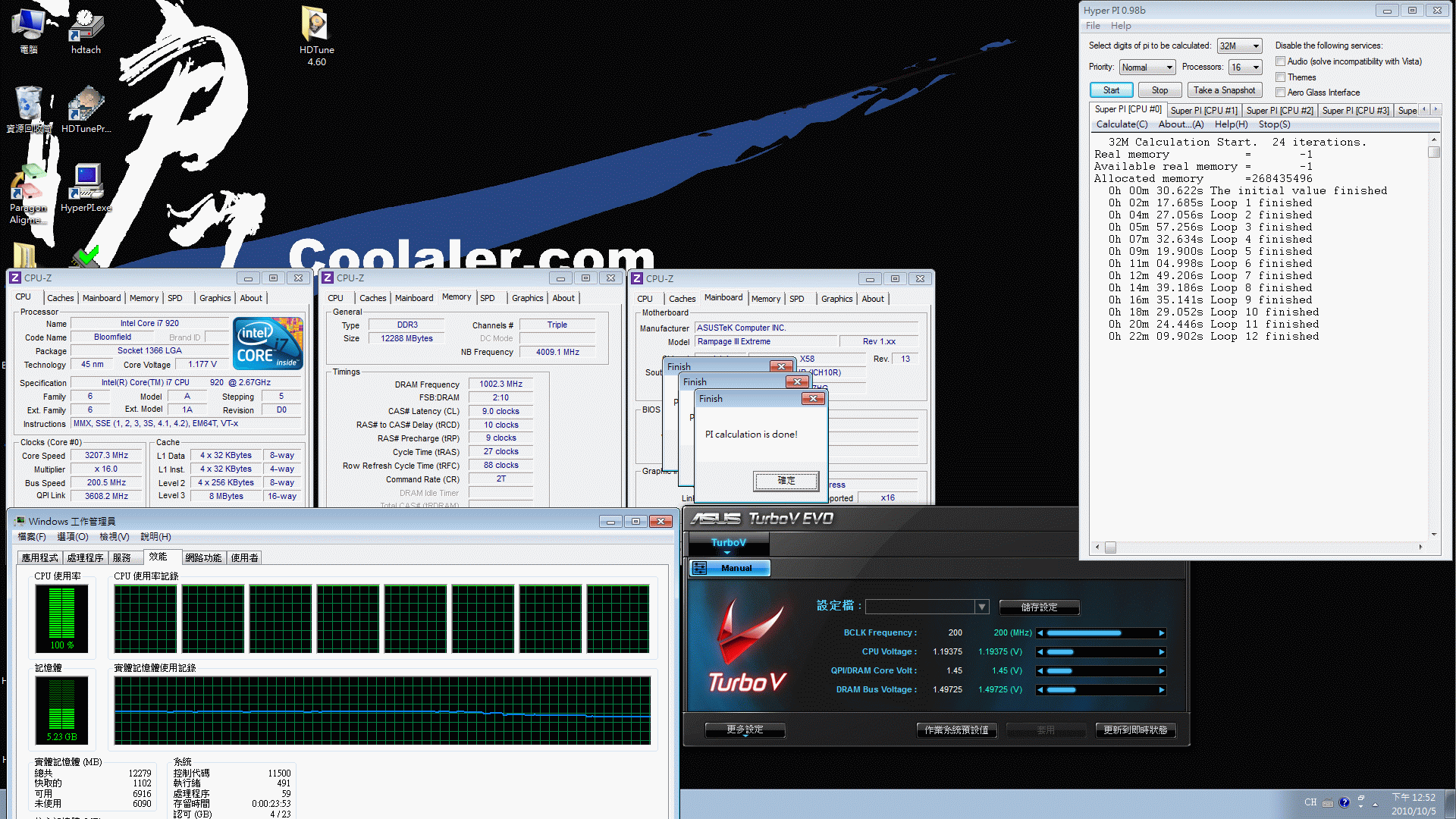Image resolution: width=1456 pixels, height=819 pixels.
Task: Open the HDTune 4.60 folder icon
Action: (x=316, y=36)
